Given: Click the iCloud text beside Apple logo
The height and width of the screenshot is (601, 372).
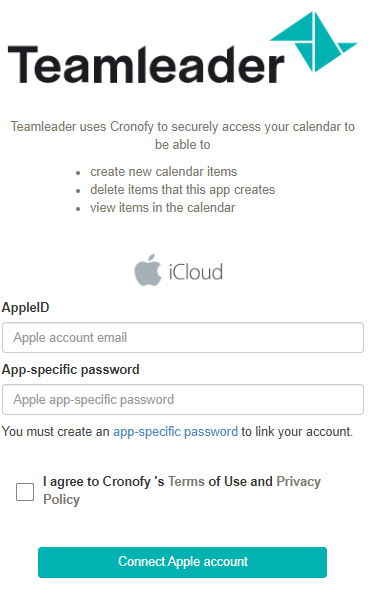Looking at the screenshot, I should click(195, 272).
